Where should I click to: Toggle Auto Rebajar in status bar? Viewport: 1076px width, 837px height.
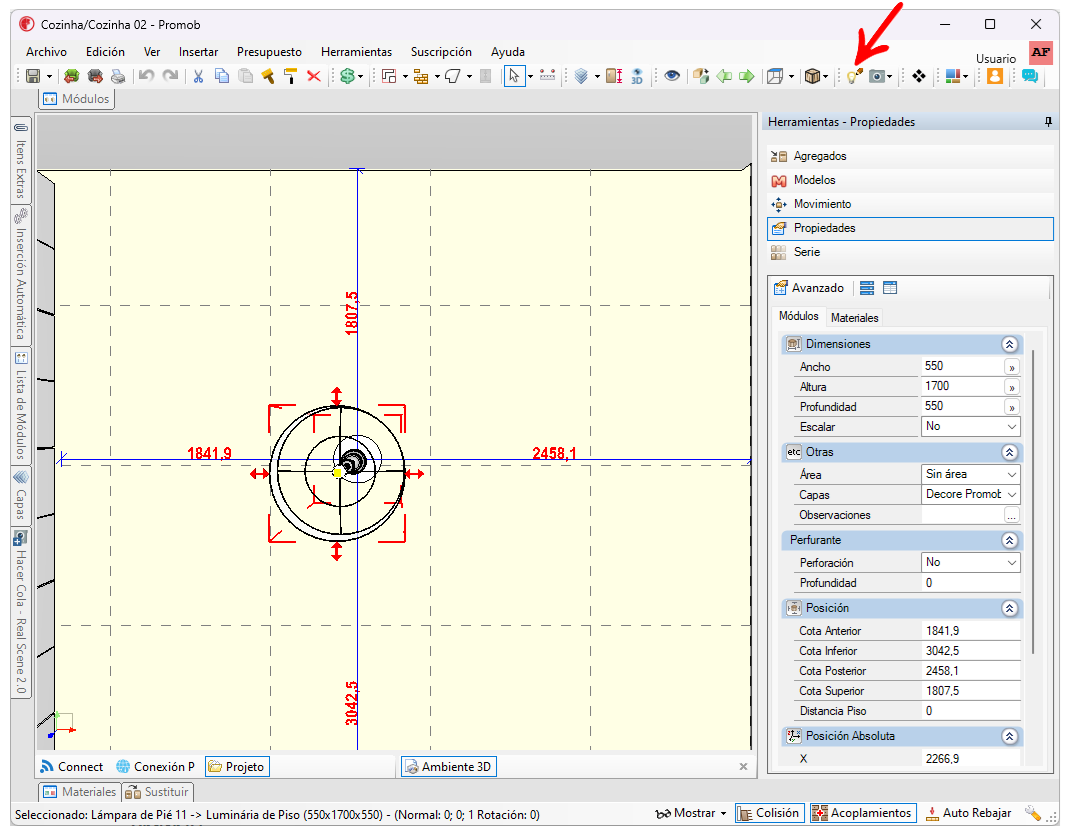(x=969, y=813)
